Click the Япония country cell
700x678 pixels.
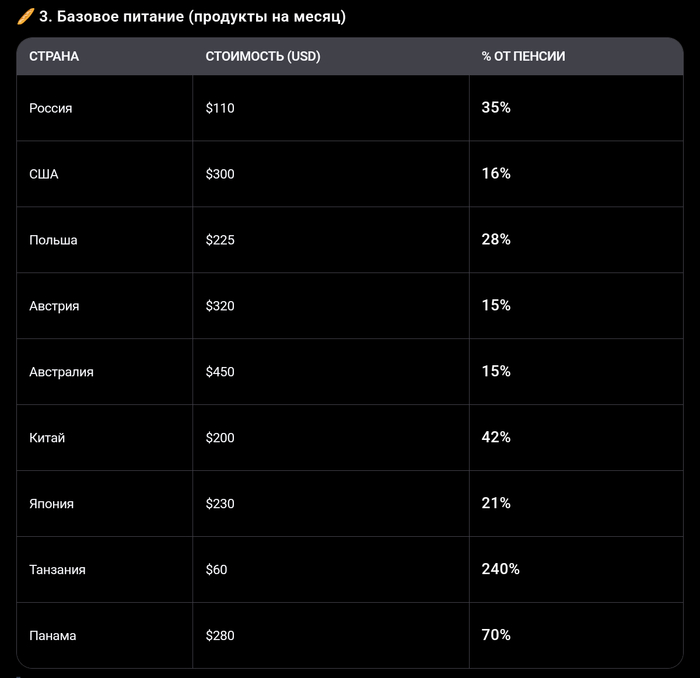(52, 504)
